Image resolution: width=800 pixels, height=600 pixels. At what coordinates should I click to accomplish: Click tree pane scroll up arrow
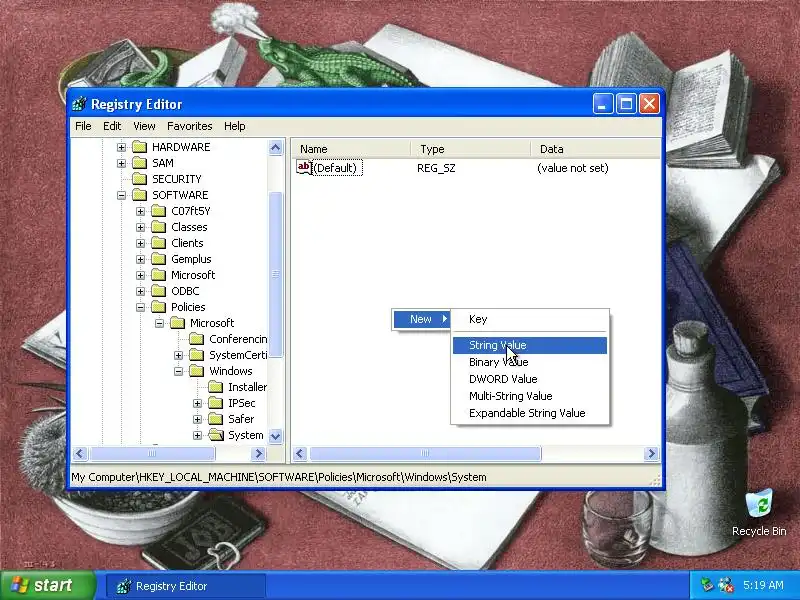[x=276, y=148]
